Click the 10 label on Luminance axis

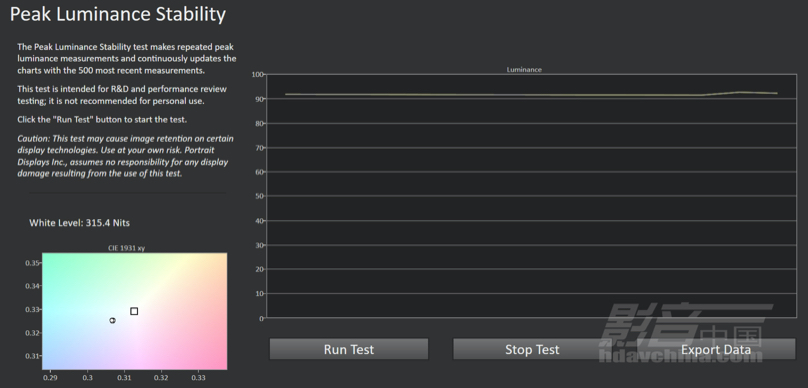[259, 294]
